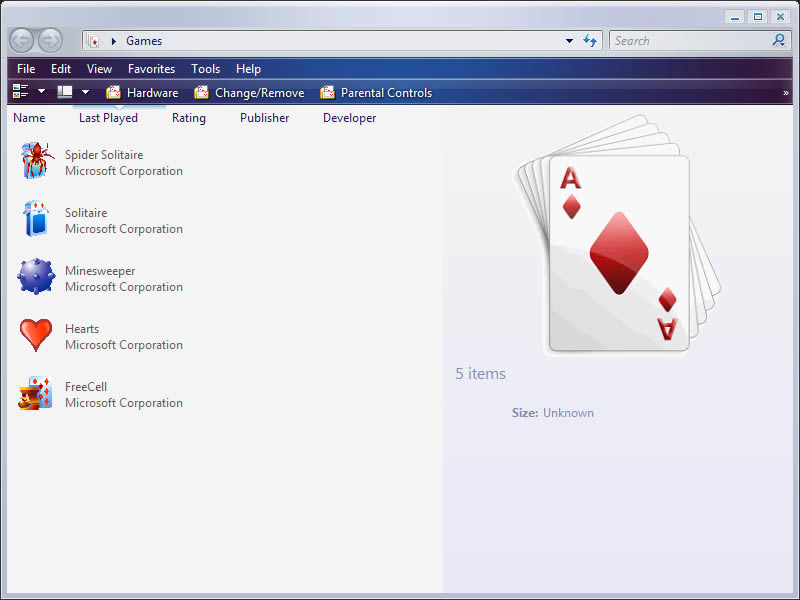The width and height of the screenshot is (800, 600).
Task: Select the Solitaire card deck icon
Action: pos(36,219)
